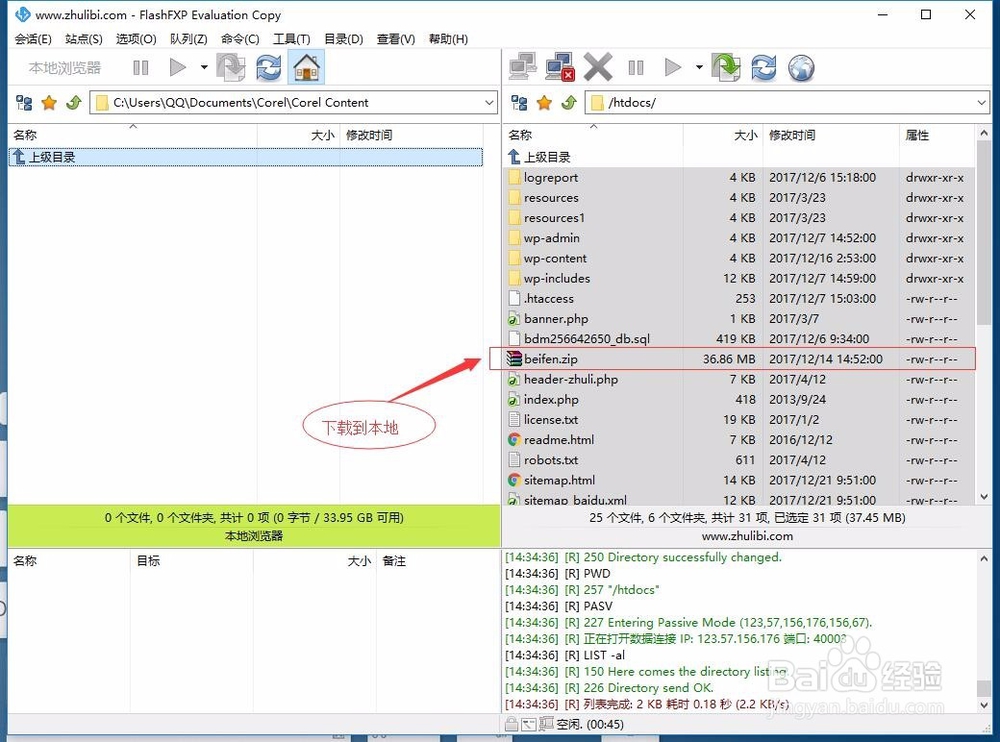
Task: Switch to local browser house icon
Action: click(307, 67)
